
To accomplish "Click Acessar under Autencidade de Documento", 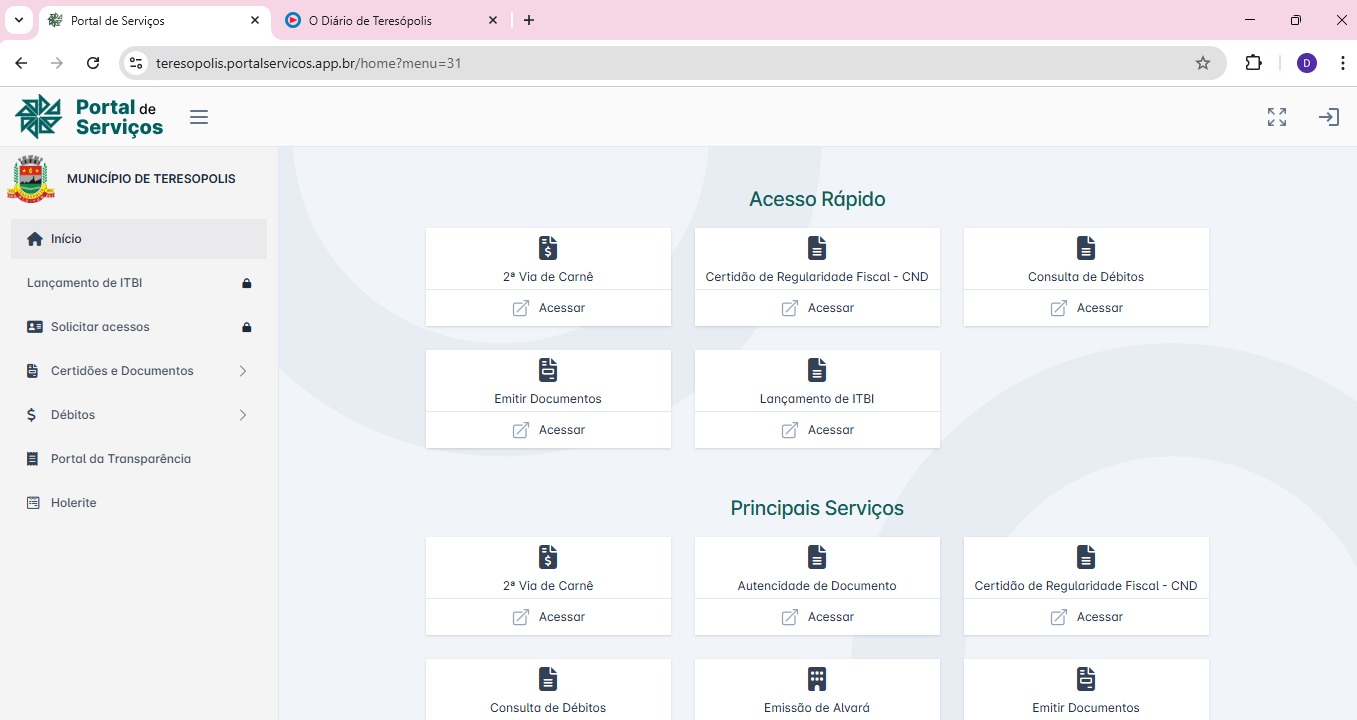I will 817,617.
